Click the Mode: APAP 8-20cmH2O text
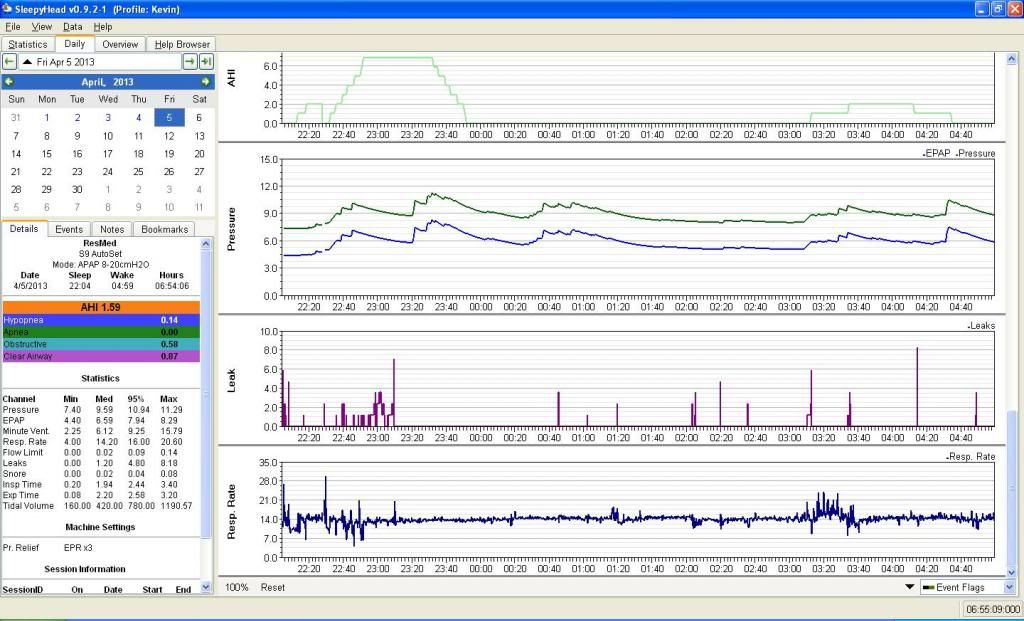 point(101,264)
